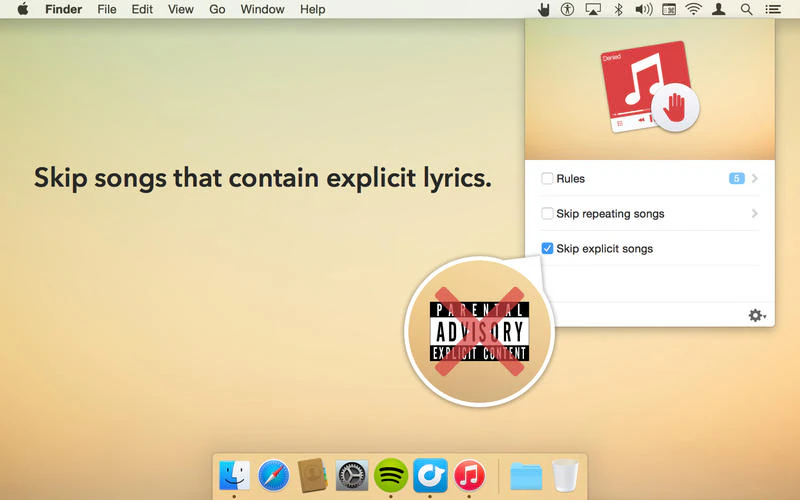Open Notification Center list icon
800x500 pixels.
(773, 9)
